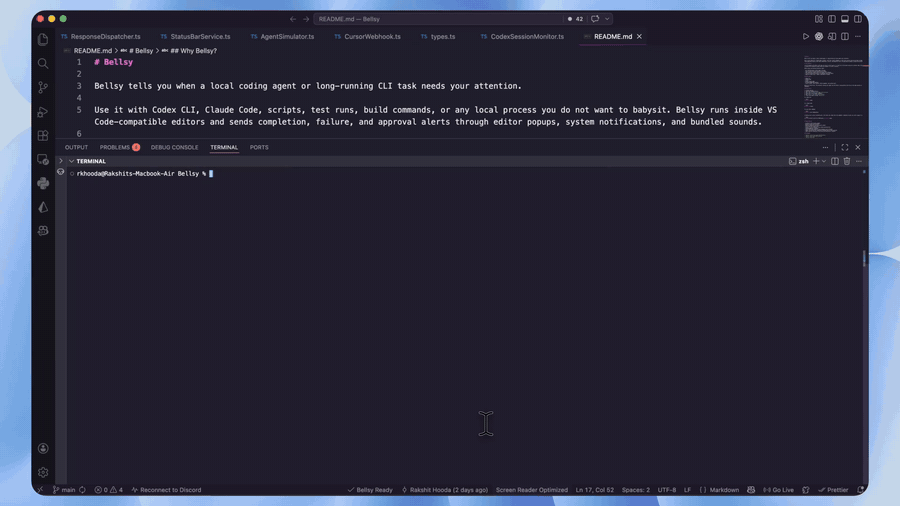Go forward with the navigation arrow
The width and height of the screenshot is (900, 506).
(x=306, y=19)
